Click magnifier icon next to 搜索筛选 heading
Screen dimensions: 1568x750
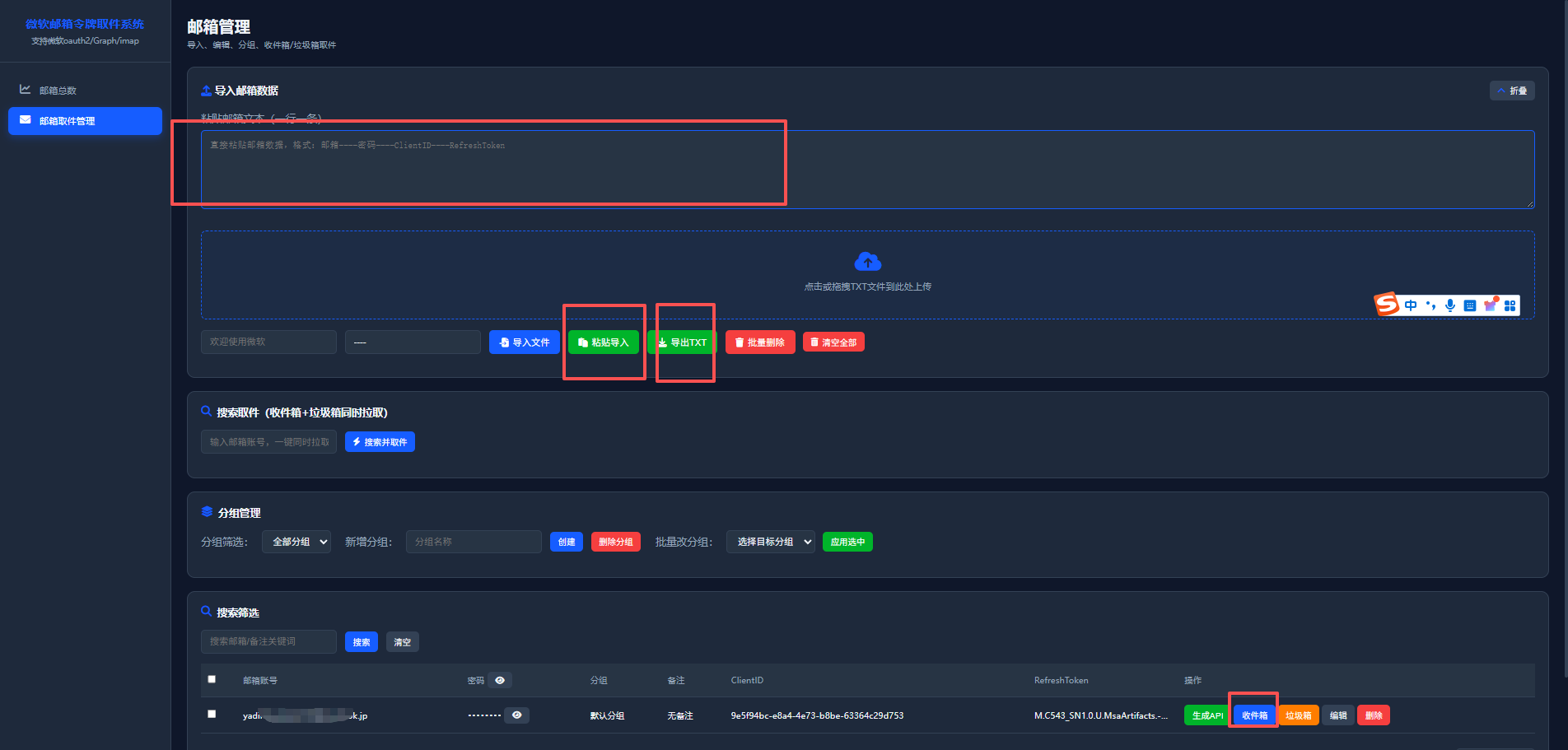point(207,611)
